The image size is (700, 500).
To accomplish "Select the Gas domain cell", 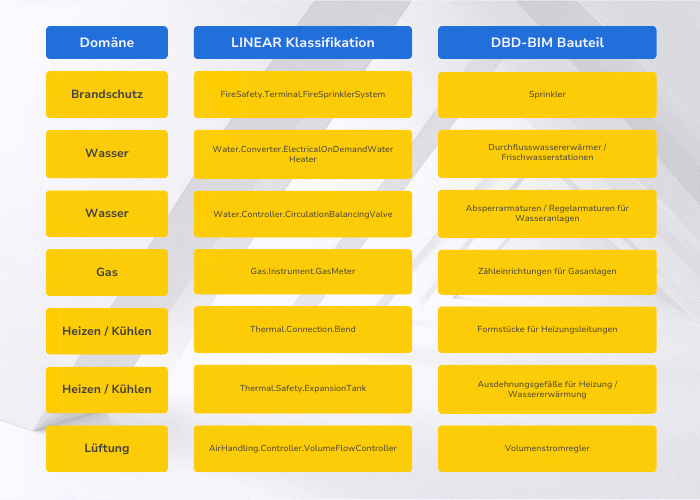I will click(107, 272).
